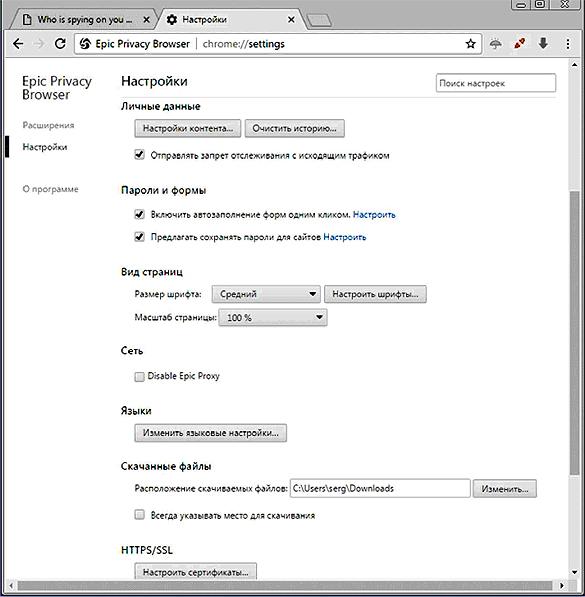Open the umbrella protection icon
The width and height of the screenshot is (585, 597).
click(x=495, y=44)
